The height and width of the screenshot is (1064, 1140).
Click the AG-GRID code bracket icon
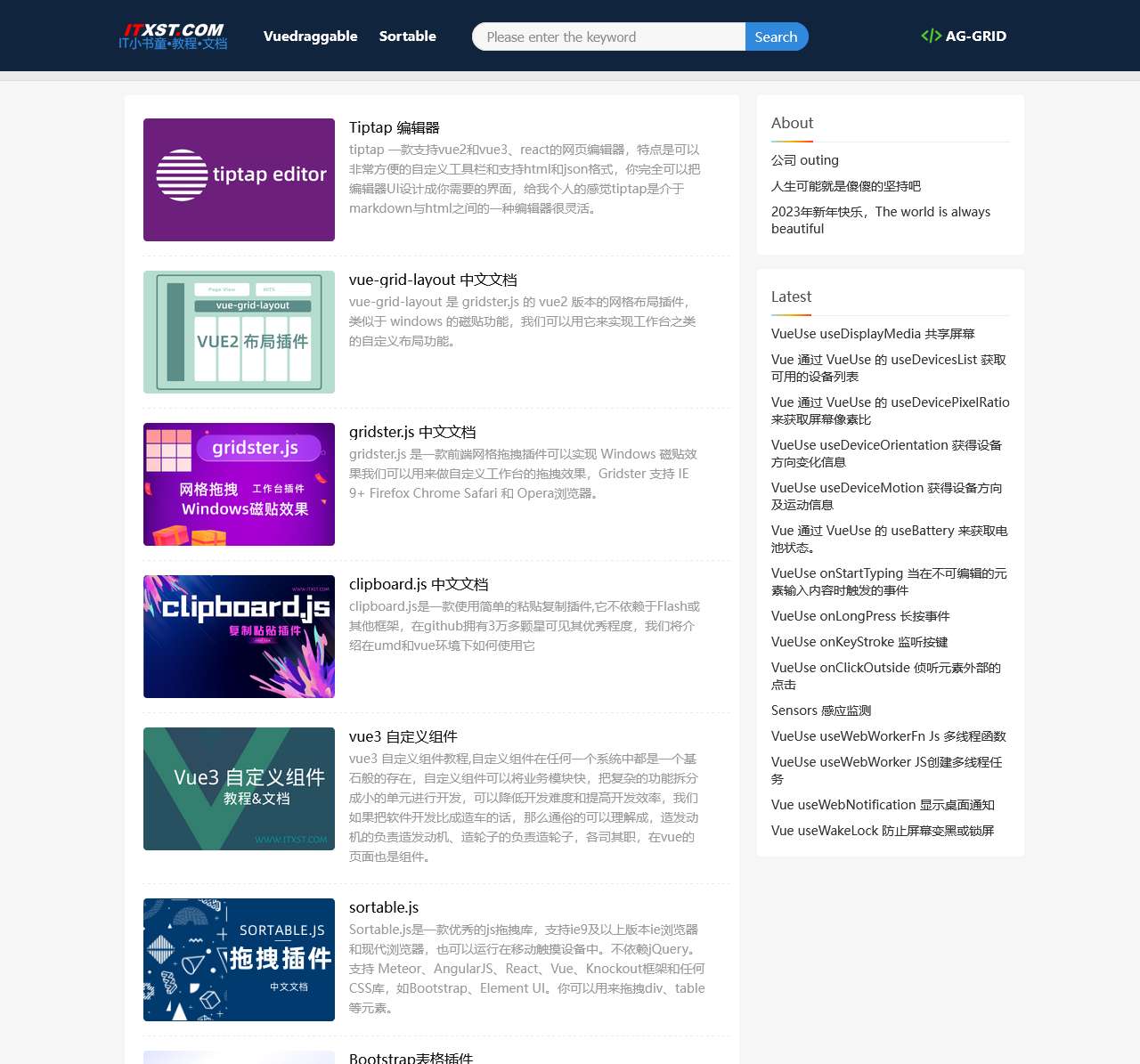point(931,37)
